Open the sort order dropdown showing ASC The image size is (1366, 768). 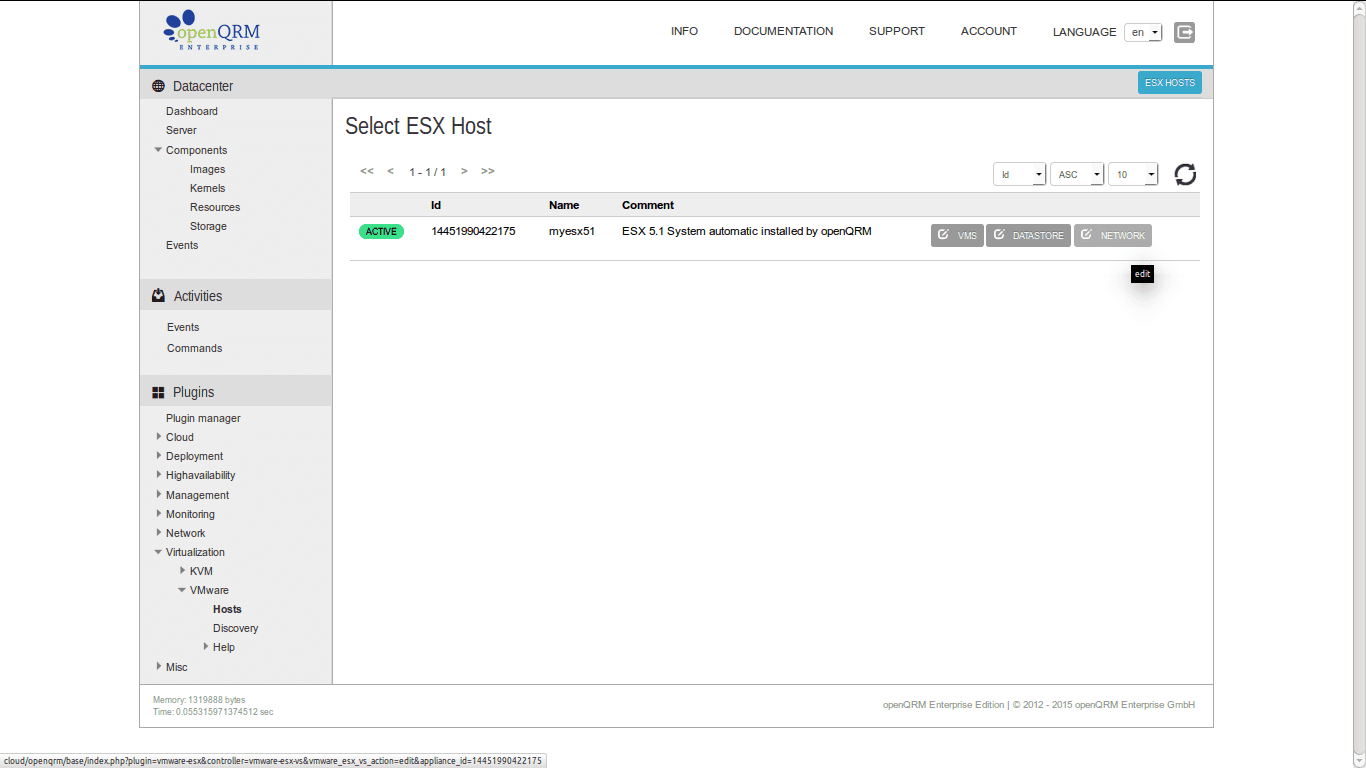[1077, 174]
